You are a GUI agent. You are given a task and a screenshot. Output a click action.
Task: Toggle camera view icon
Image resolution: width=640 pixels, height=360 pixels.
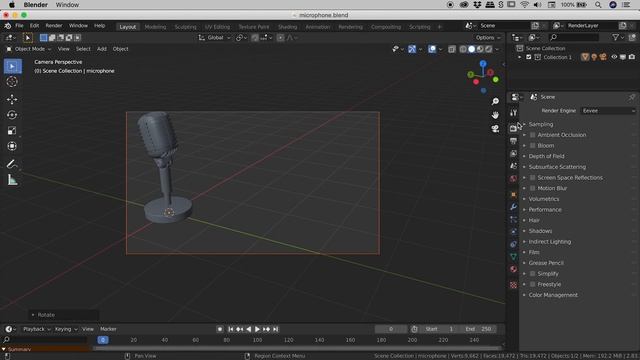(495, 129)
